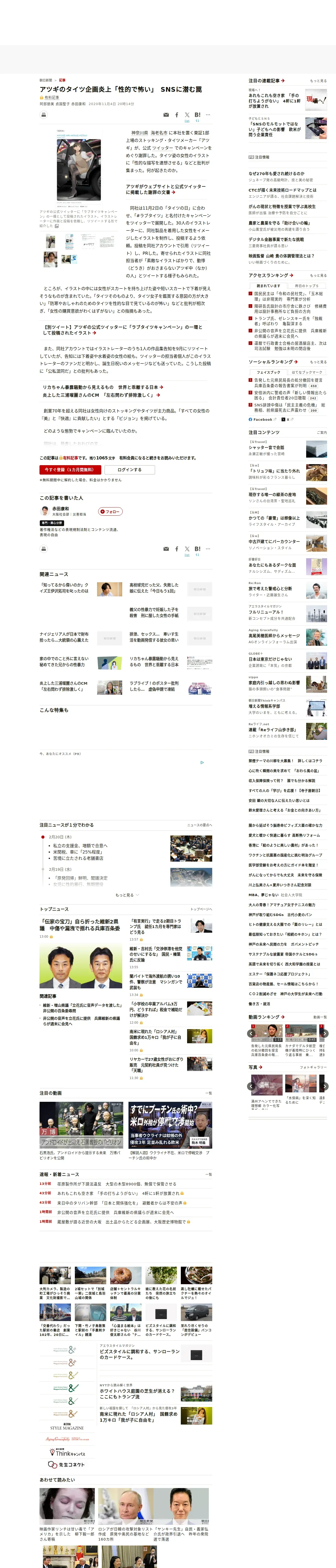The height and width of the screenshot is (1568, 336).
Task: Open 関連記事 維新・増山県議 link
Action: [x=82, y=1008]
